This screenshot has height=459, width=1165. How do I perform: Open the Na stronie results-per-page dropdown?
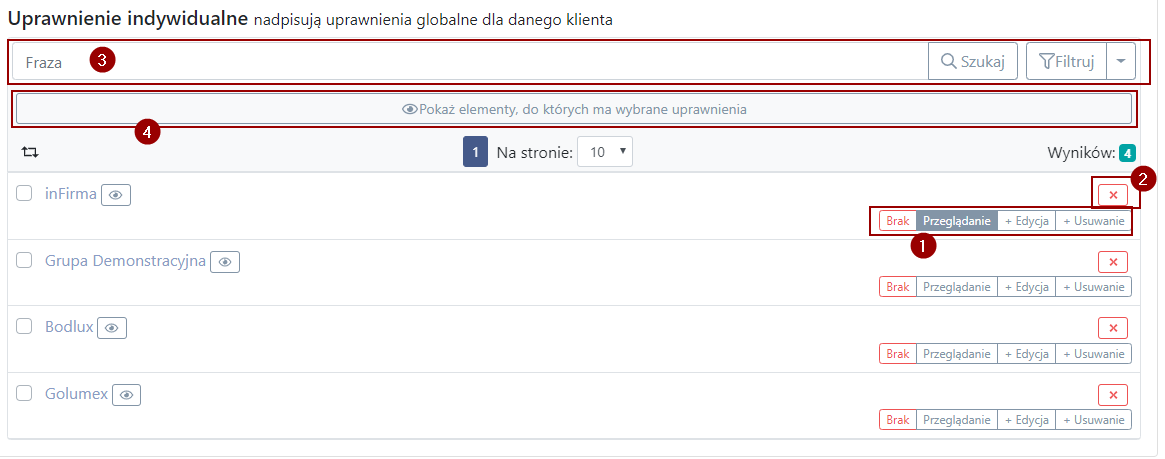pyautogui.click(x=605, y=152)
